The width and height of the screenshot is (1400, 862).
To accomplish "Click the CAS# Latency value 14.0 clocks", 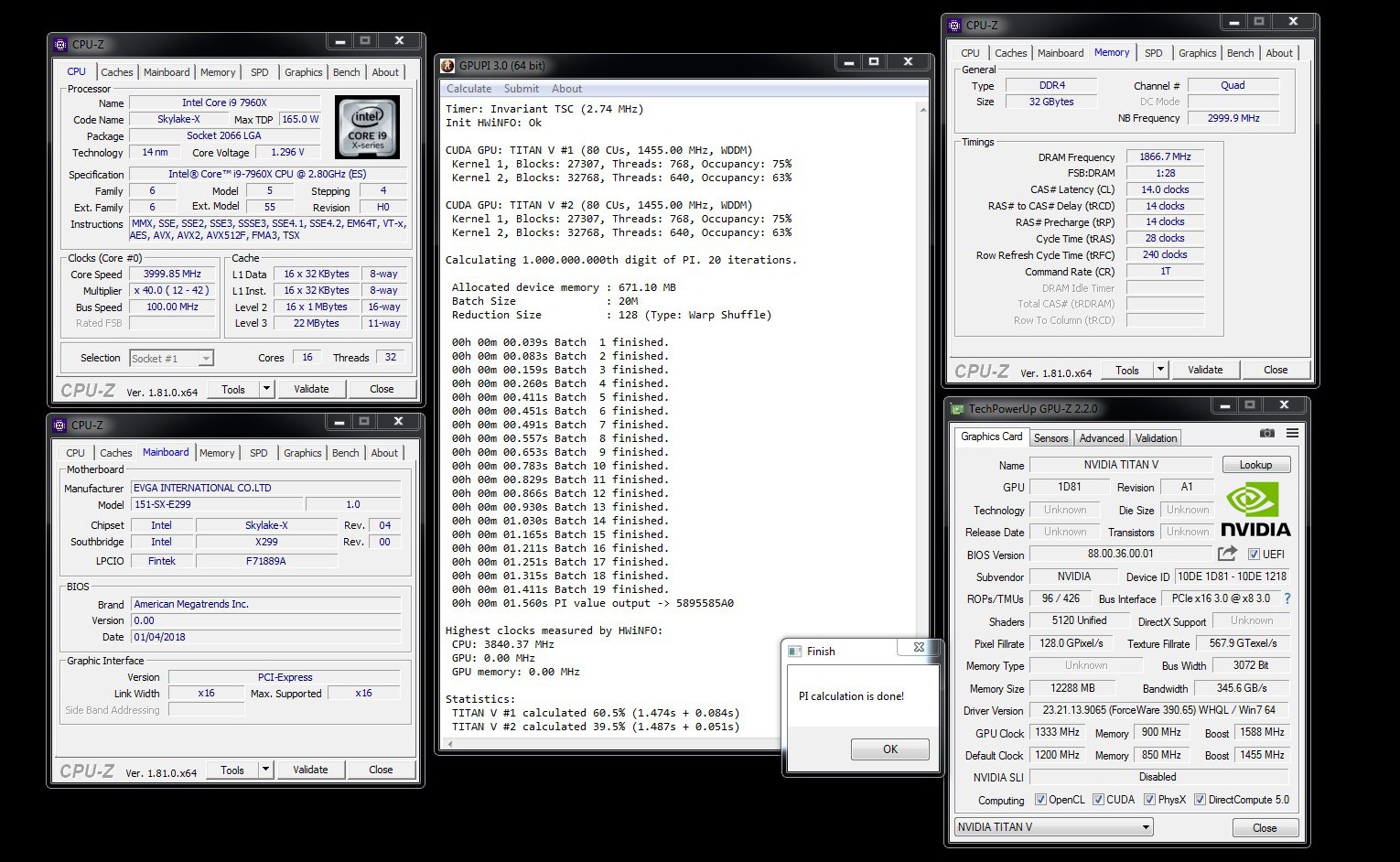I will coord(1165,189).
